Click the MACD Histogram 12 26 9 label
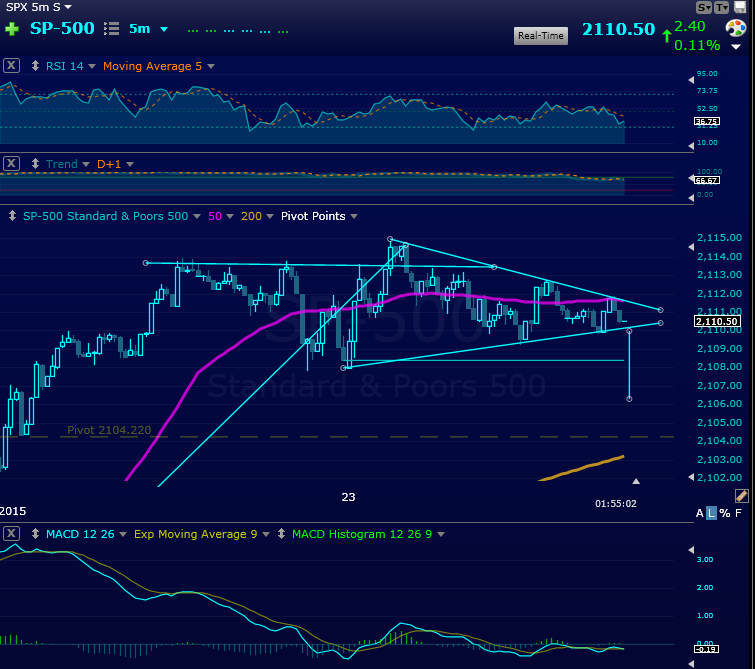This screenshot has width=755, height=669. click(362, 534)
